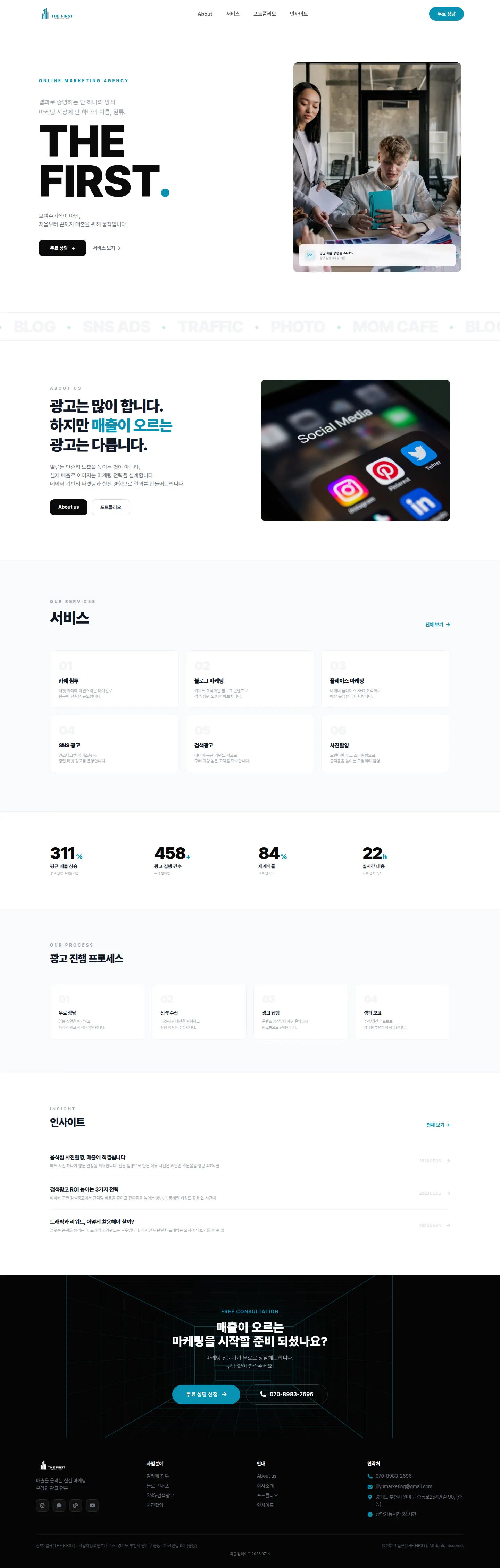This screenshot has width=500, height=1568.
Task: Click the 070-8983-2696 call button
Action: 286,1394
